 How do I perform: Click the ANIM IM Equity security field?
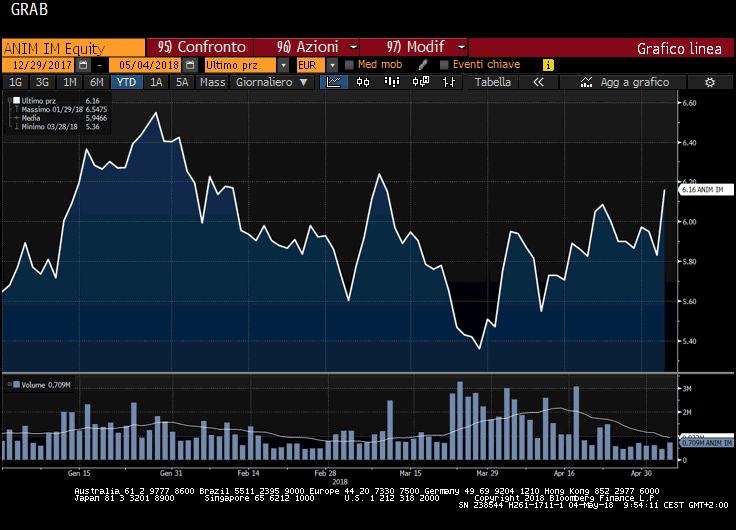click(x=74, y=47)
